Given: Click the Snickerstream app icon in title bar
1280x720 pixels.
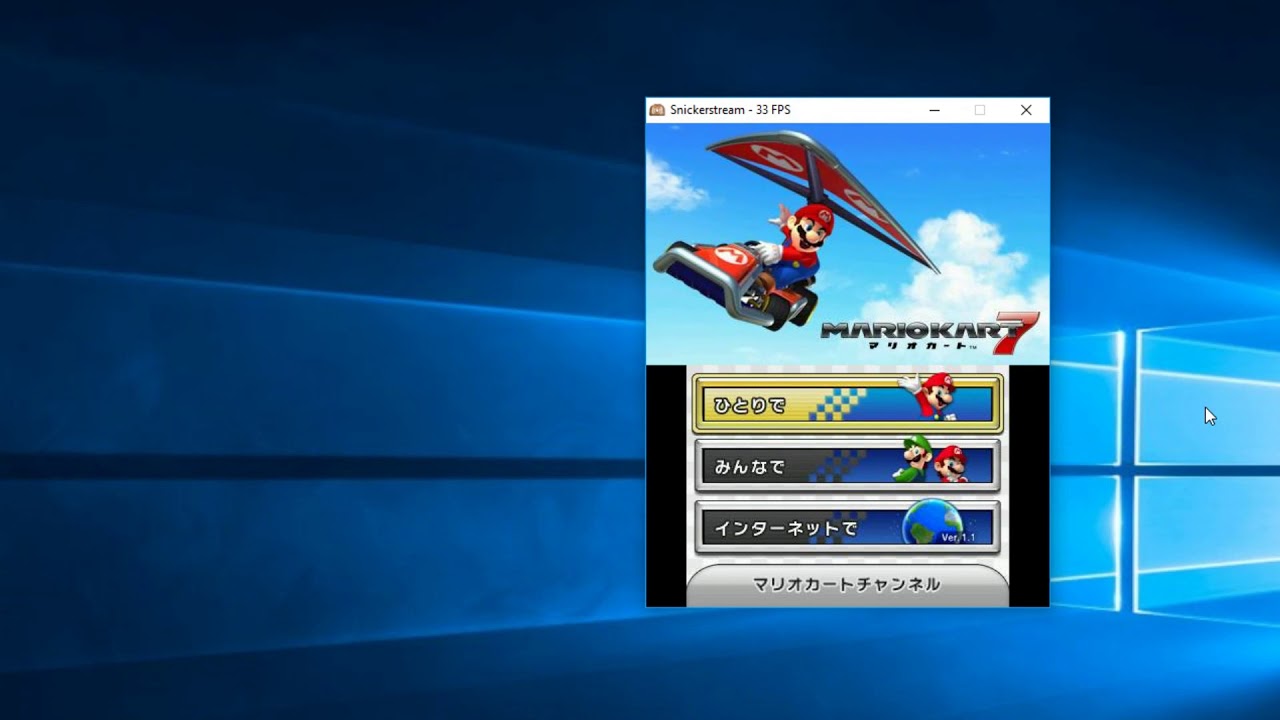Looking at the screenshot, I should point(657,110).
